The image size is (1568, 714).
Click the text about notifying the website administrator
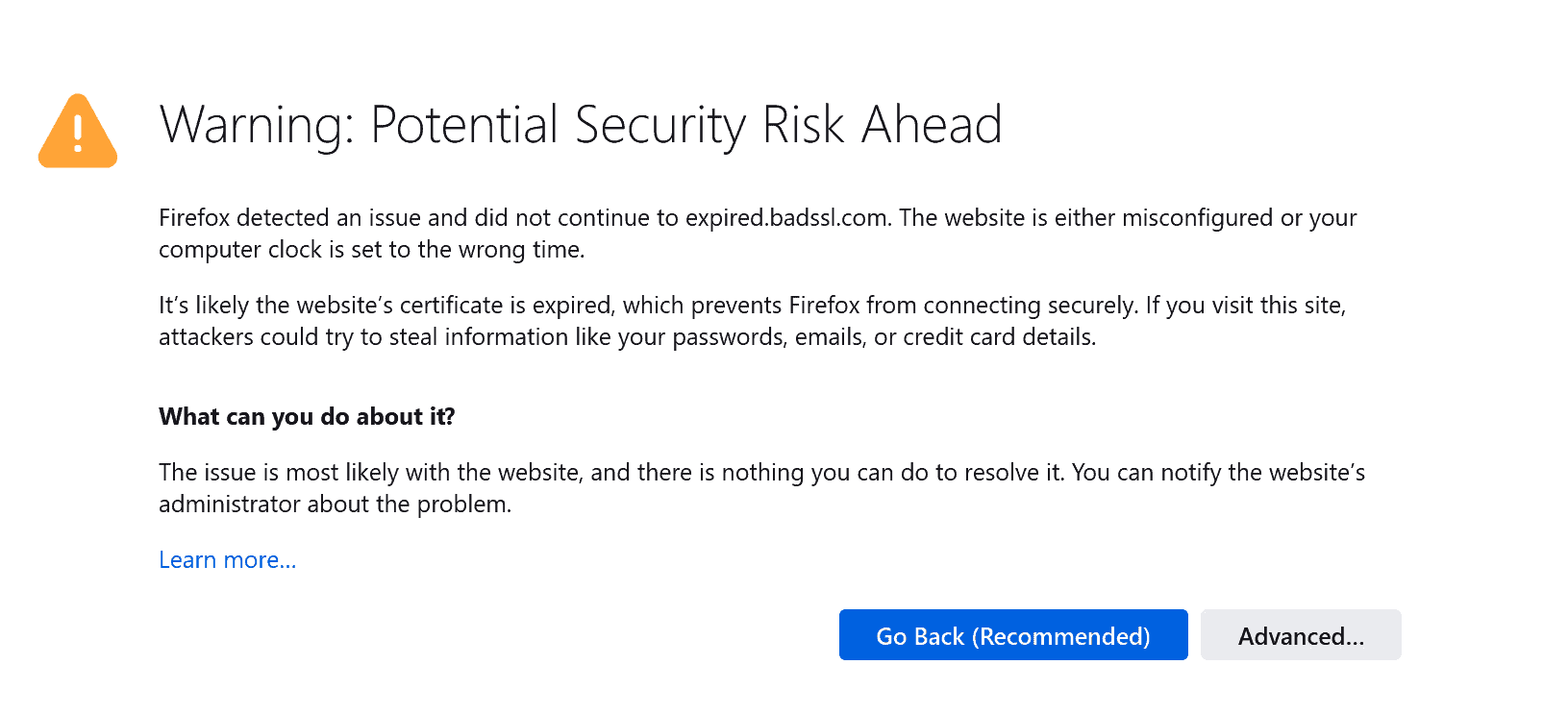[759, 487]
